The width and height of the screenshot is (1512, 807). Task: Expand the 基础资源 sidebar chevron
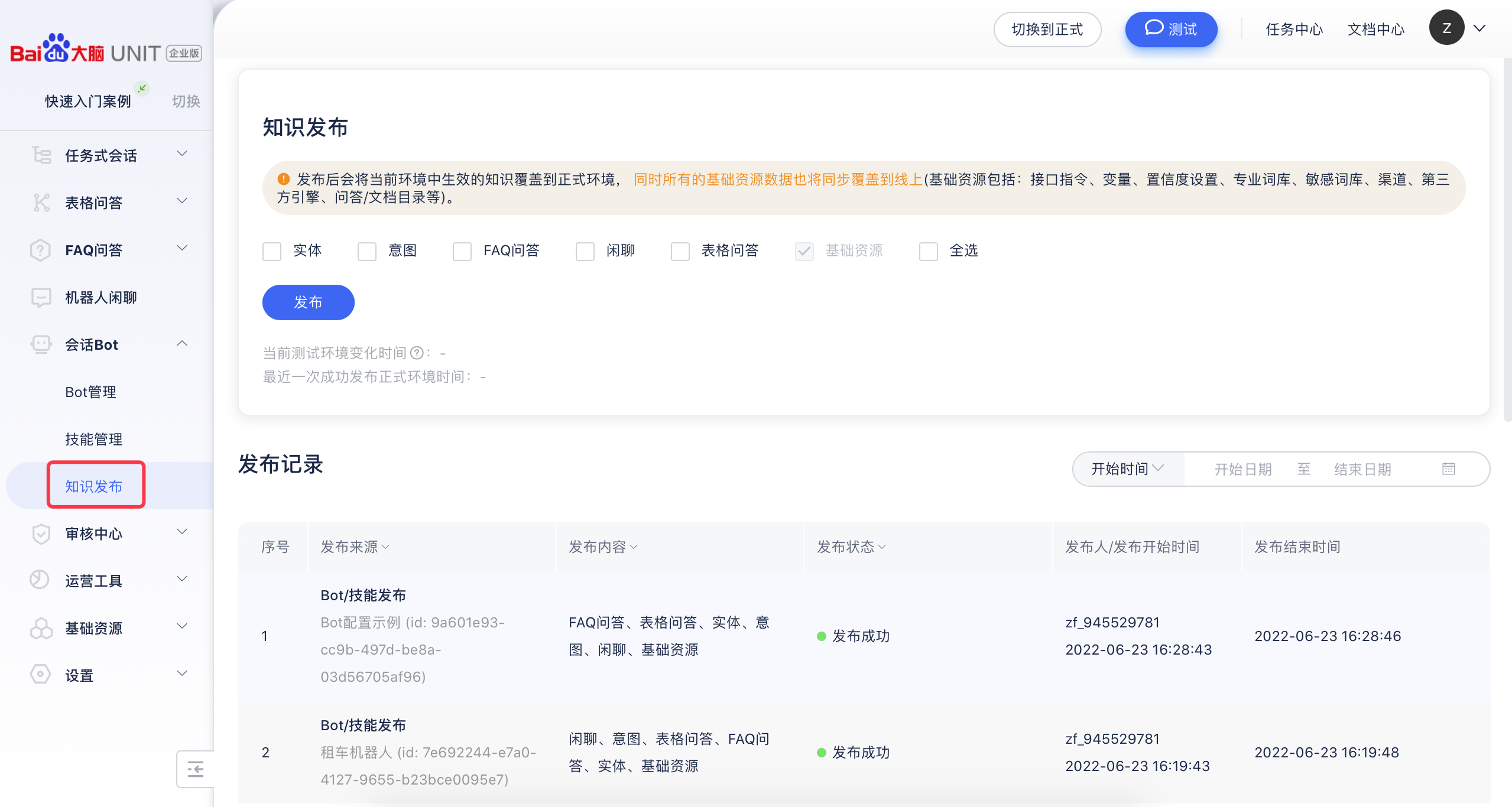(x=182, y=626)
